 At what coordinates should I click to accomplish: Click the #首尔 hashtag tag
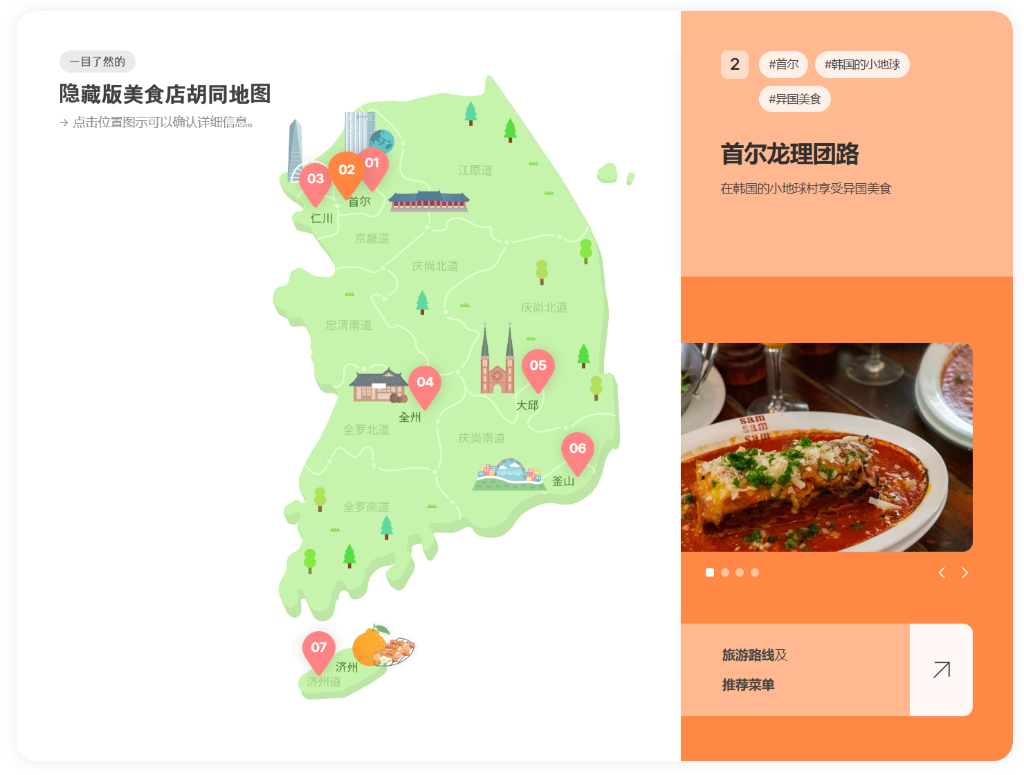tap(783, 64)
